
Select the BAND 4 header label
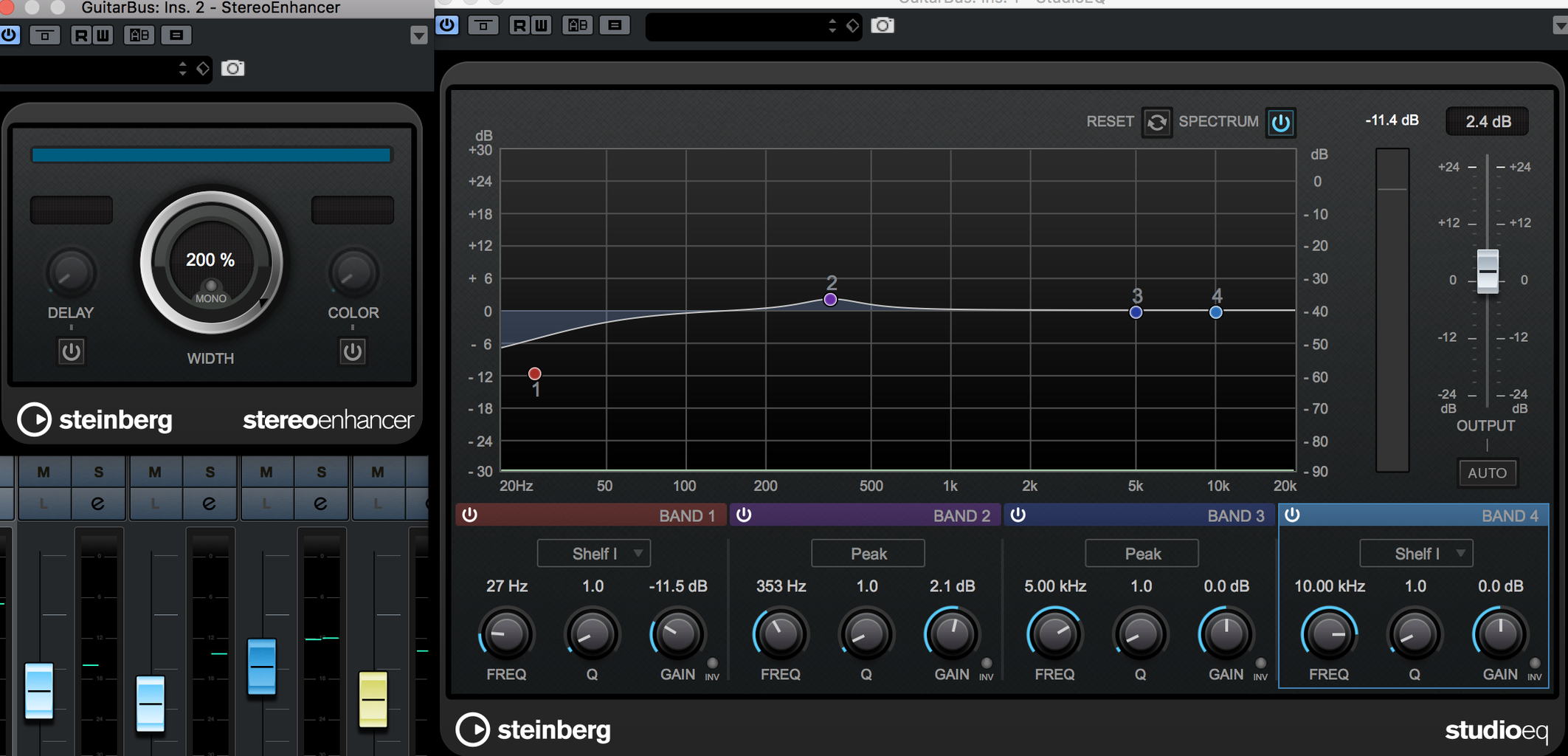(x=1510, y=515)
